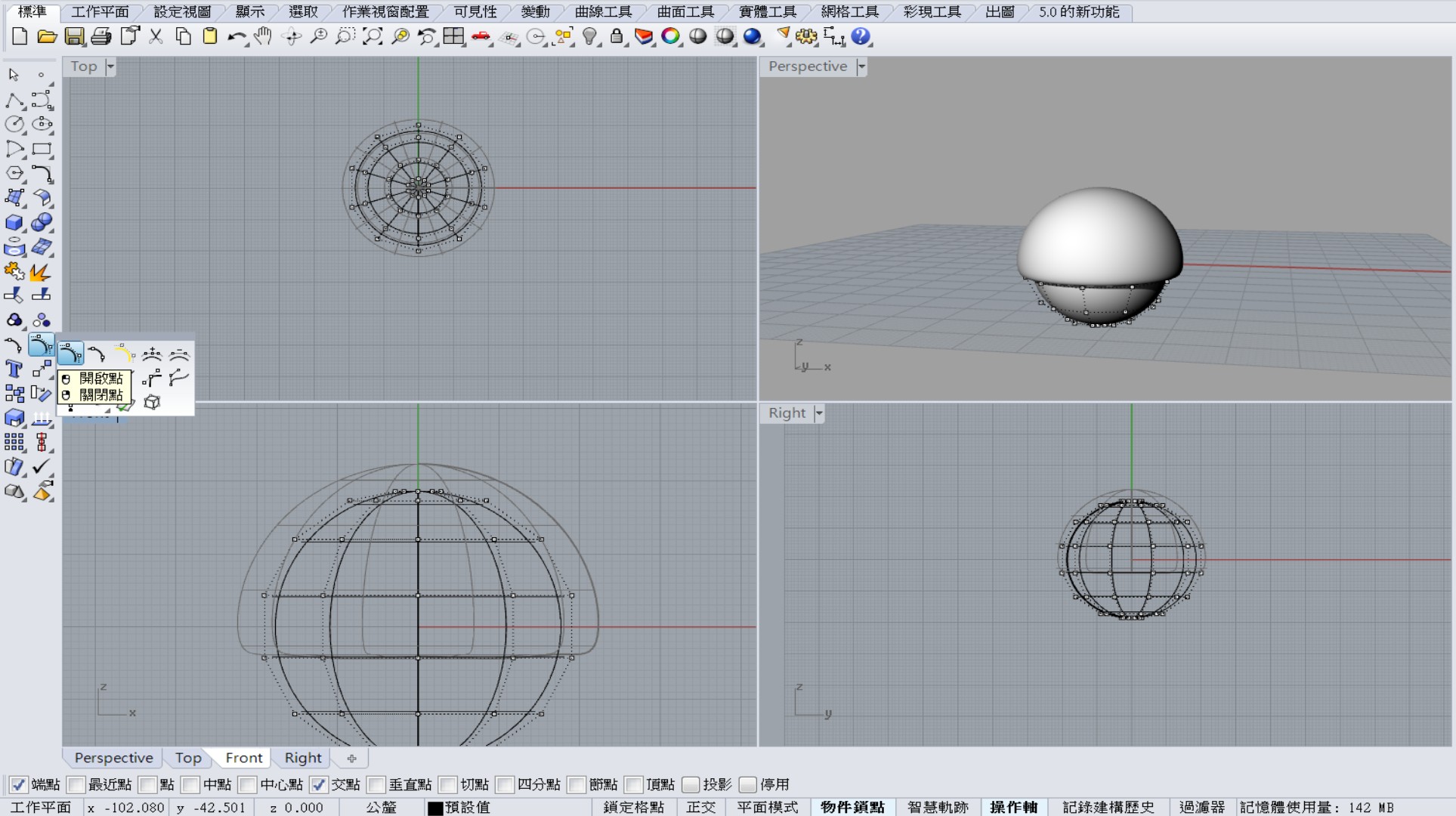This screenshot has width=1456, height=816.
Task: Select the Text tool icon
Action: (x=14, y=369)
